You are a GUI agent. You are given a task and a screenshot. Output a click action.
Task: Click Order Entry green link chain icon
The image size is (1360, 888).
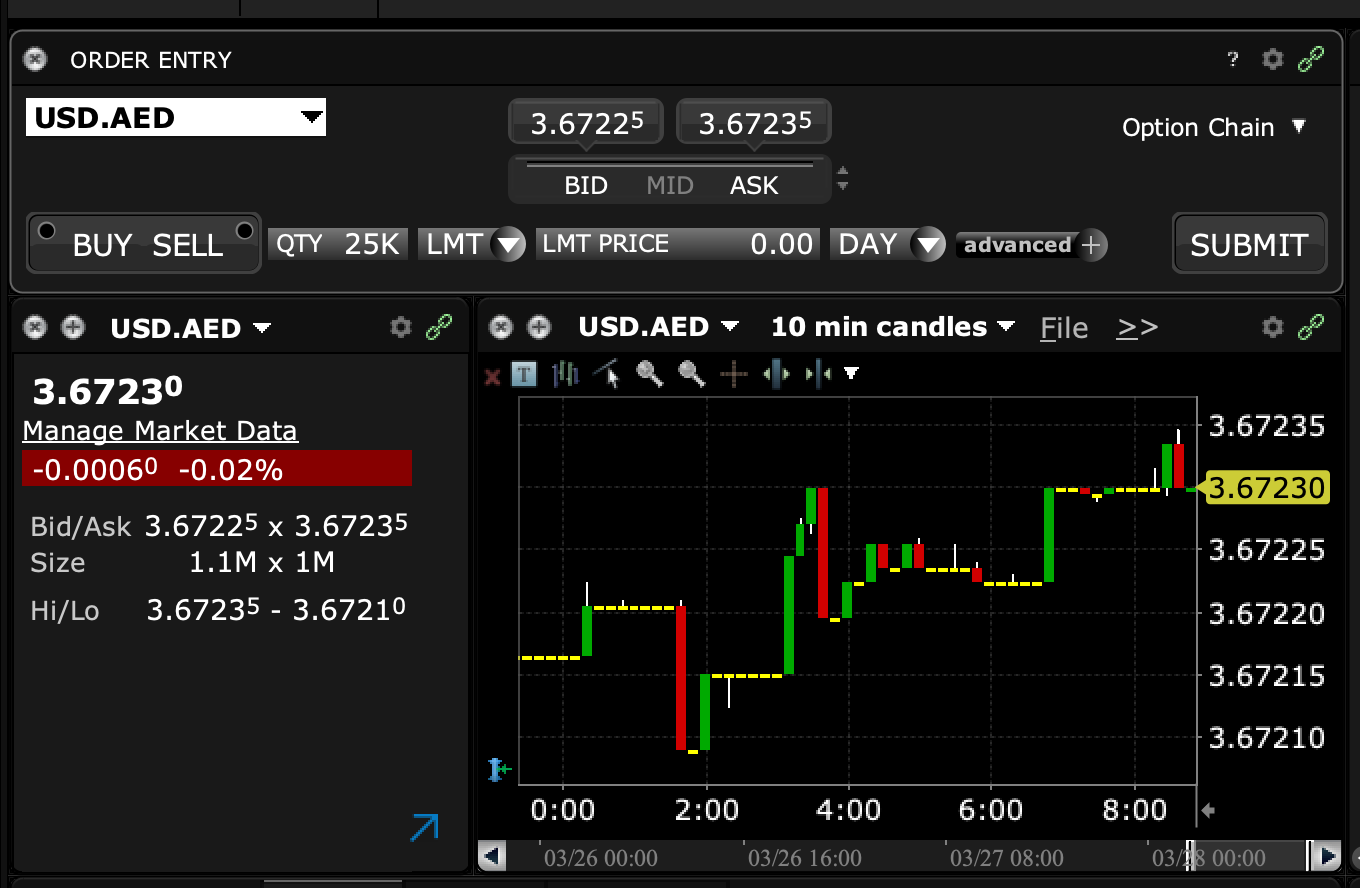1311,59
